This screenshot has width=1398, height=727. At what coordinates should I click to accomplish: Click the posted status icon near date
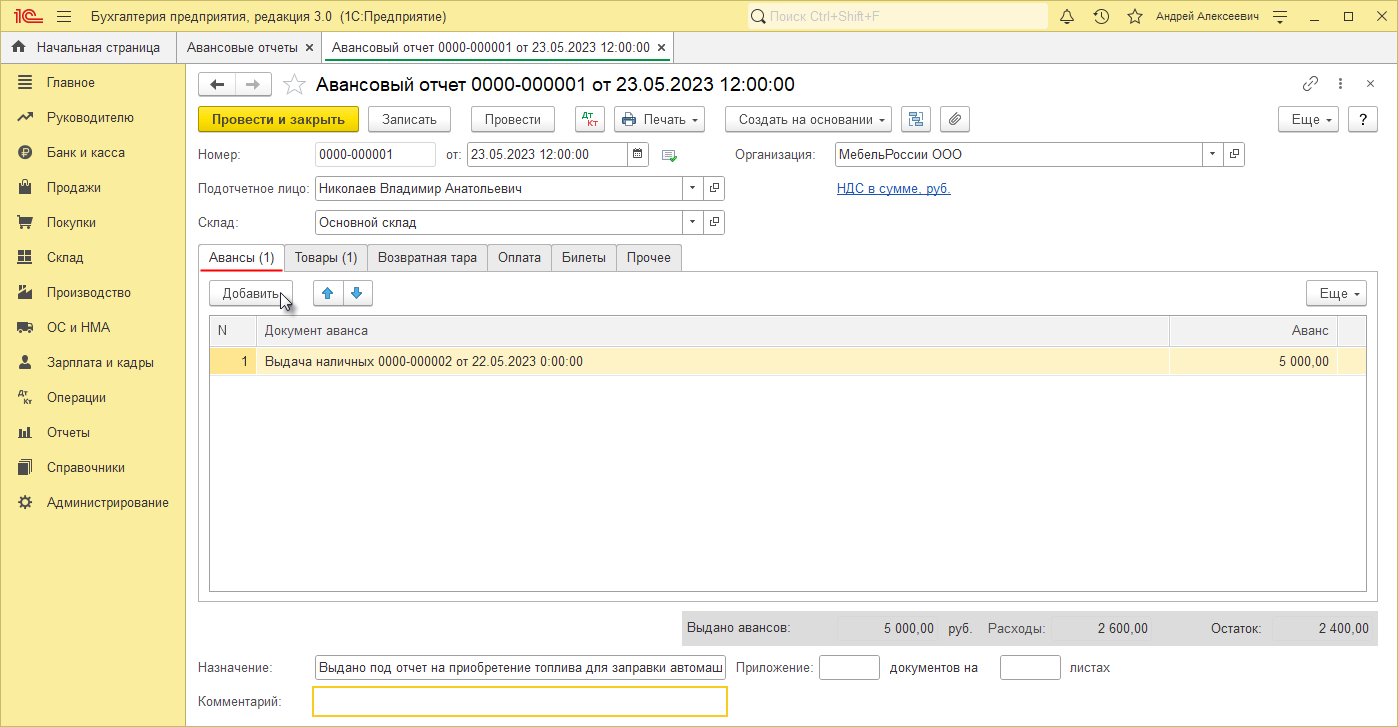(669, 155)
